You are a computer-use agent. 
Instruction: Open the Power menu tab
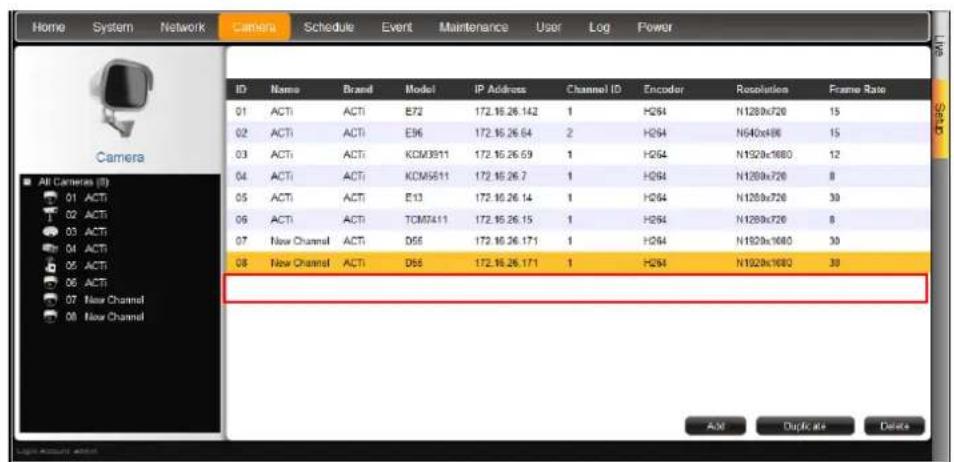[x=655, y=27]
